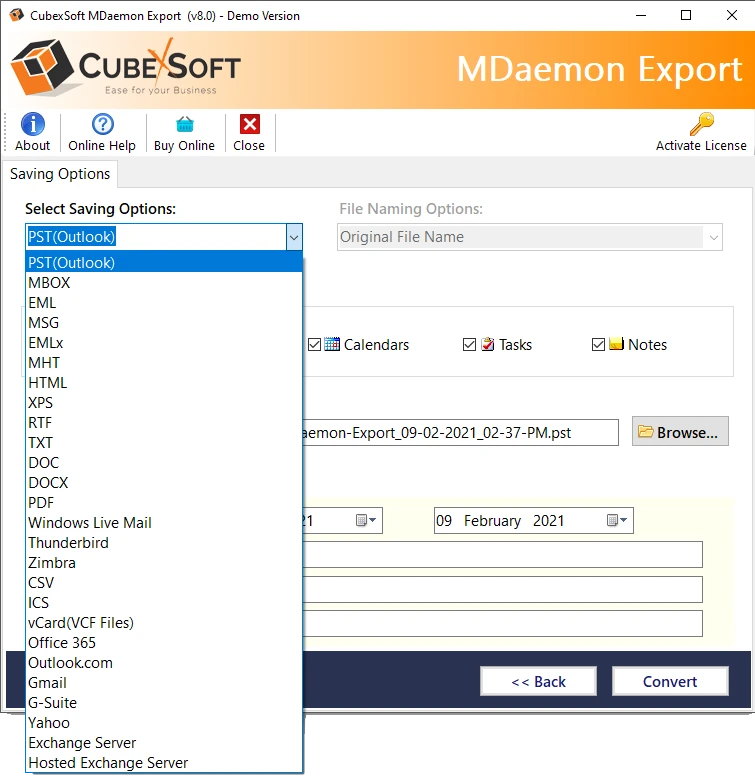Toggle the Calendars checkbox
This screenshot has height=781, width=755.
point(314,345)
